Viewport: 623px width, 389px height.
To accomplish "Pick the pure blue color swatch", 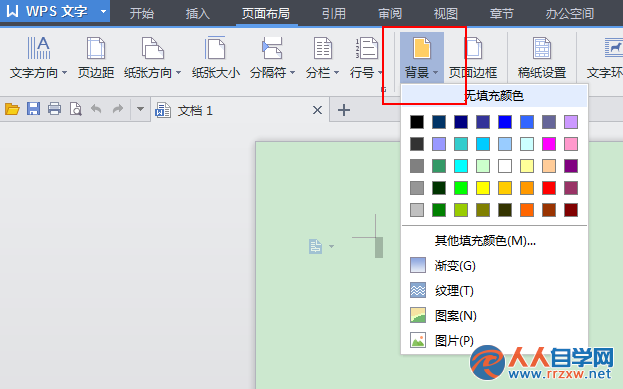I will [505, 122].
